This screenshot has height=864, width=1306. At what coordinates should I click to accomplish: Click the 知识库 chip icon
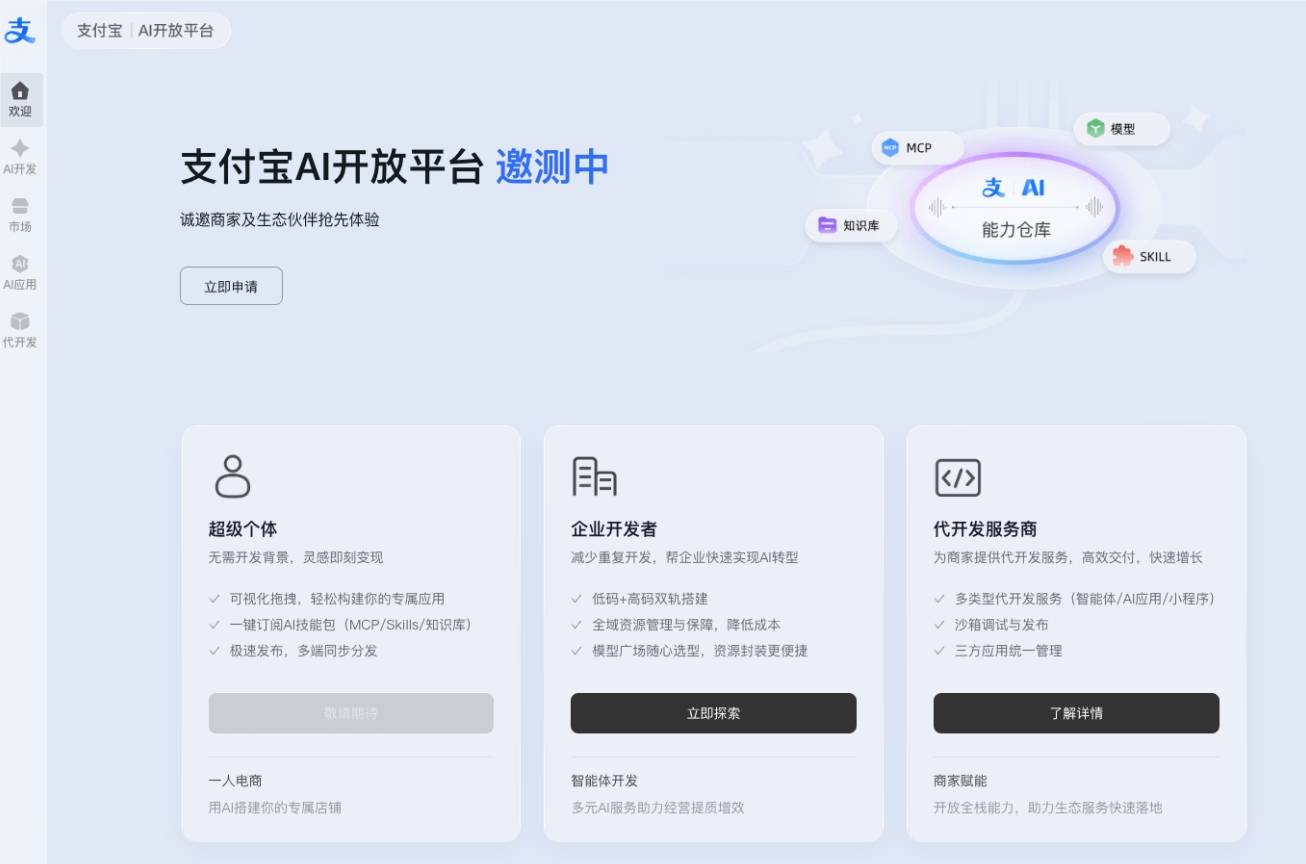(827, 225)
